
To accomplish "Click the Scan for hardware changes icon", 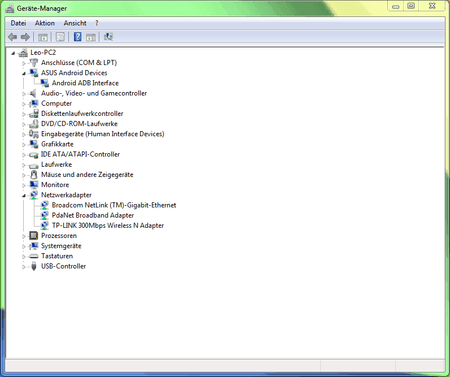I will [108, 37].
